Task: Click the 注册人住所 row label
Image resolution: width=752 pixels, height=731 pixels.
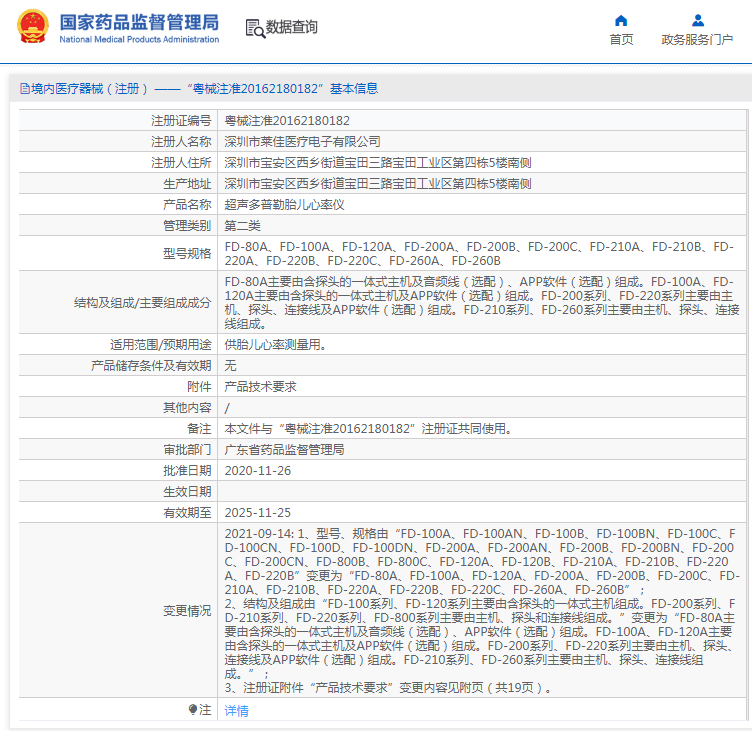Action: click(181, 163)
